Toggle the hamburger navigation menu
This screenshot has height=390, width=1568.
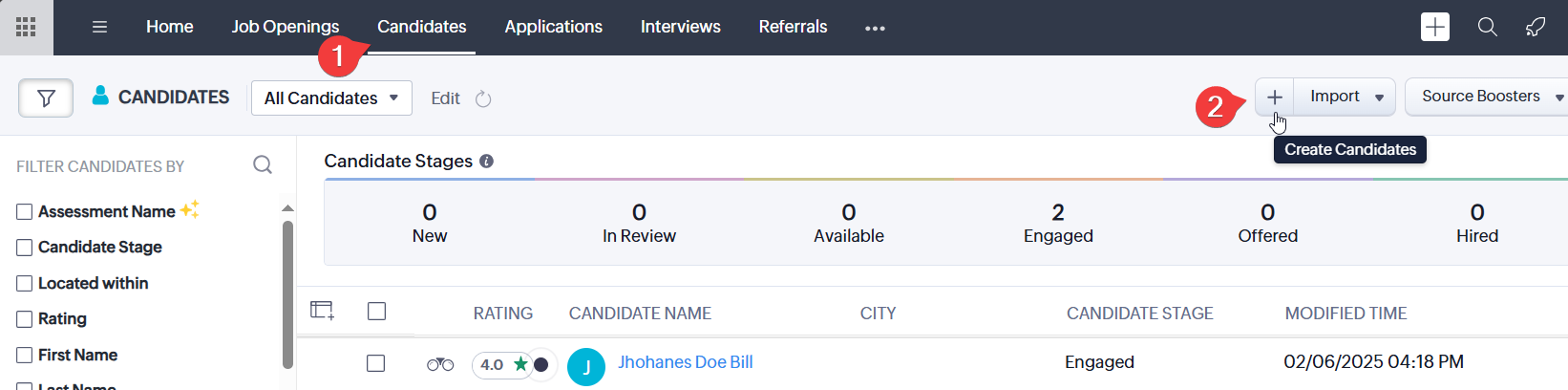[x=99, y=27]
